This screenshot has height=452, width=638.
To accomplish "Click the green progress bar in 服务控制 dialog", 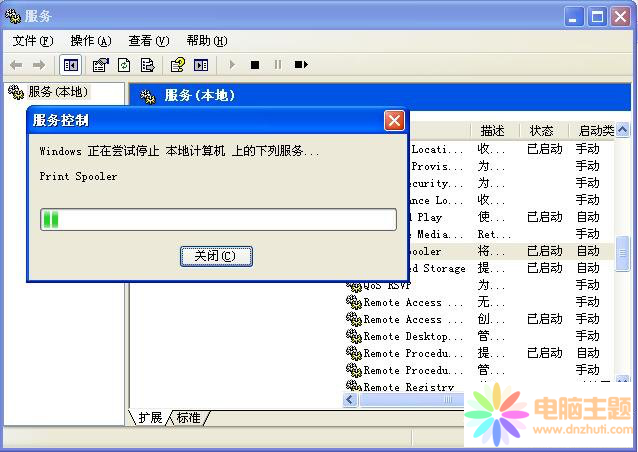I will pyautogui.click(x=218, y=219).
